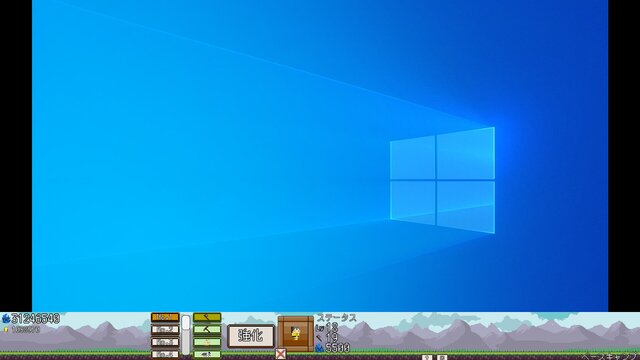
Task: Click the blue crystal icon beside 31246548
Action: (x=6, y=319)
